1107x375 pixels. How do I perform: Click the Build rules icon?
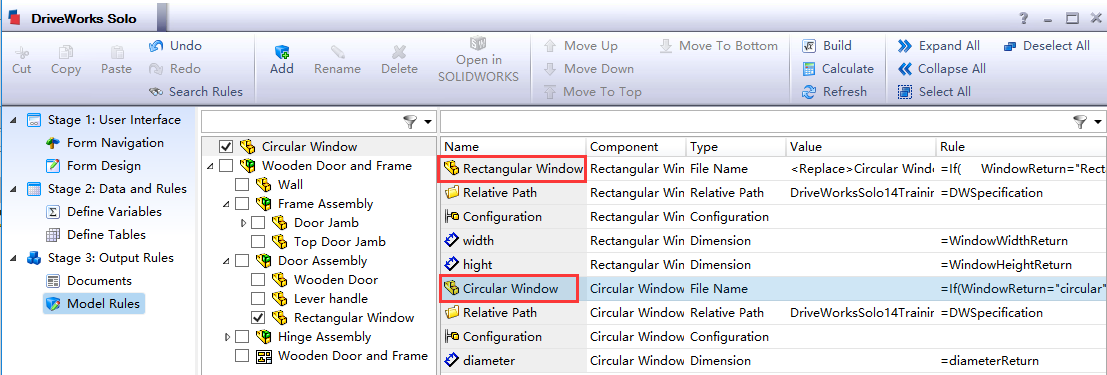coord(810,46)
